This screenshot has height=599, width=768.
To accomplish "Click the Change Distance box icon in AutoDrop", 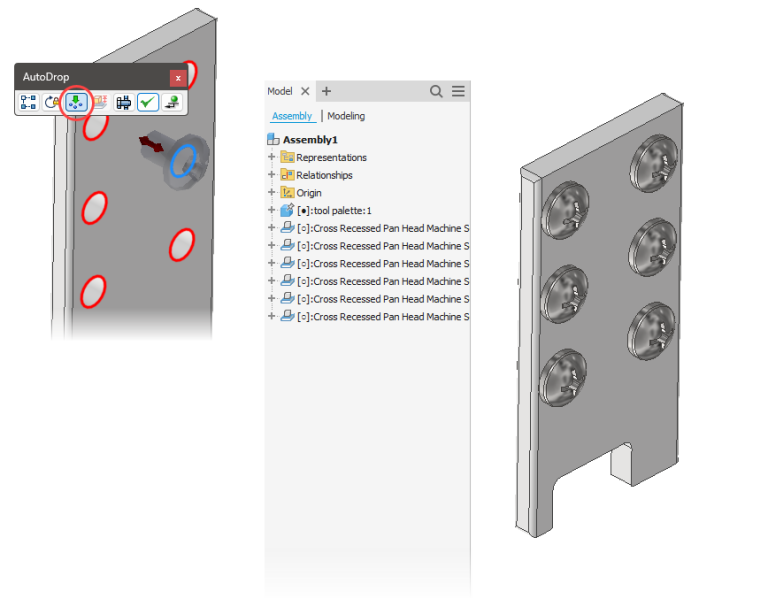I will pos(100,102).
